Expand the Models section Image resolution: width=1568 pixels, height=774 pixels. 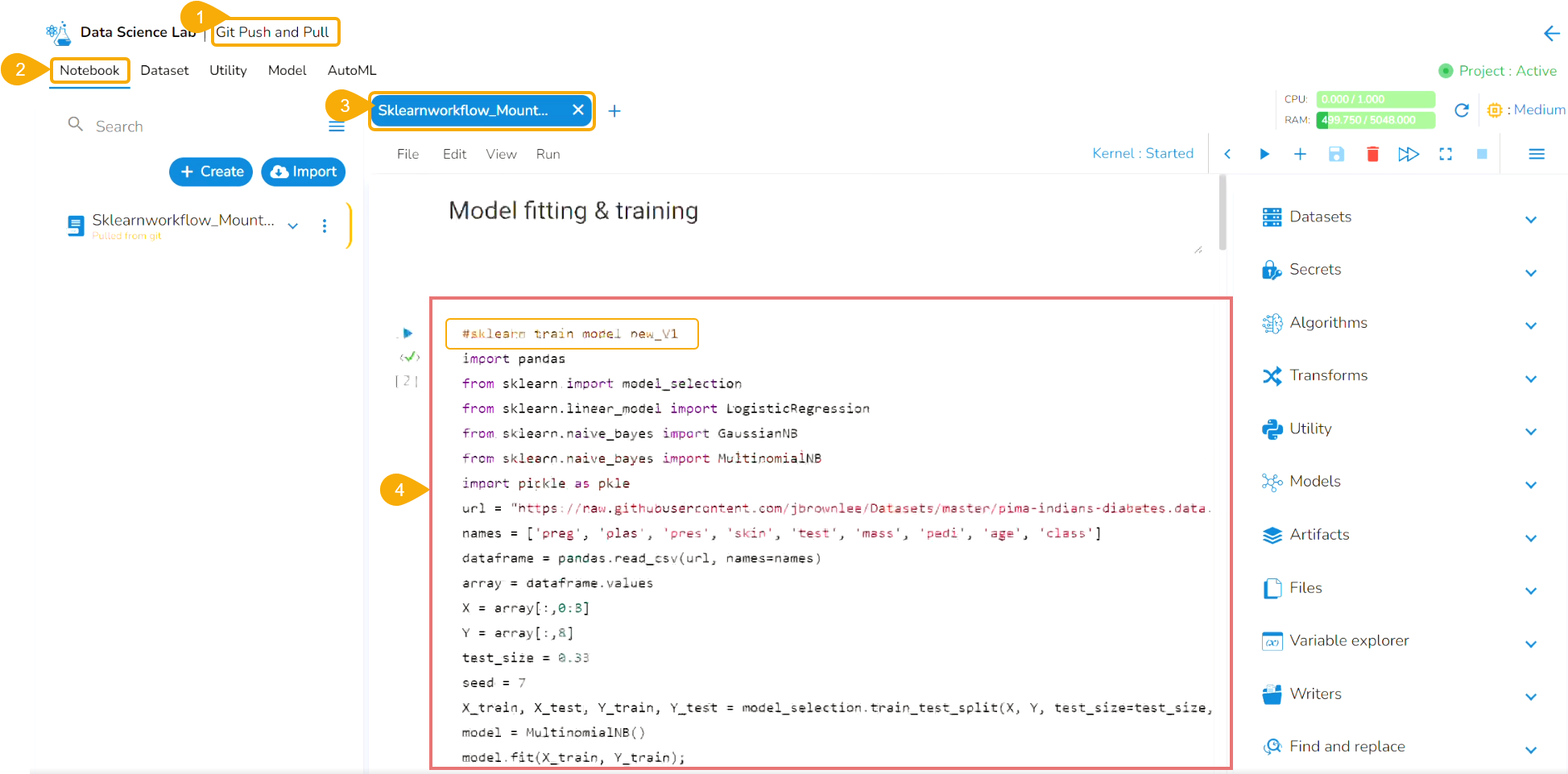point(1531,484)
